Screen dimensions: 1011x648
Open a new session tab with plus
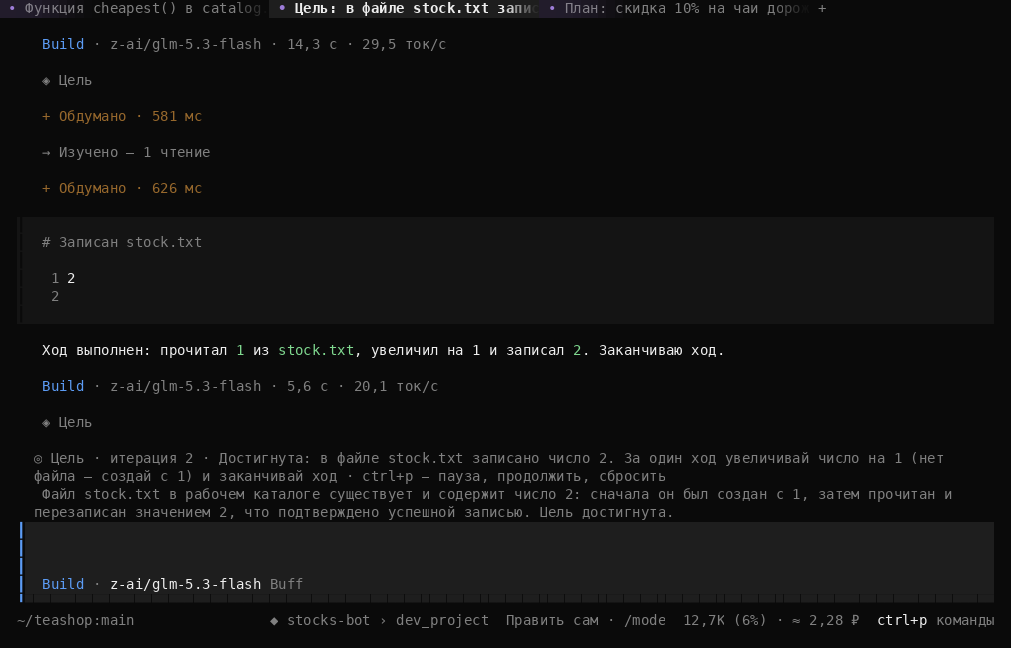(822, 8)
